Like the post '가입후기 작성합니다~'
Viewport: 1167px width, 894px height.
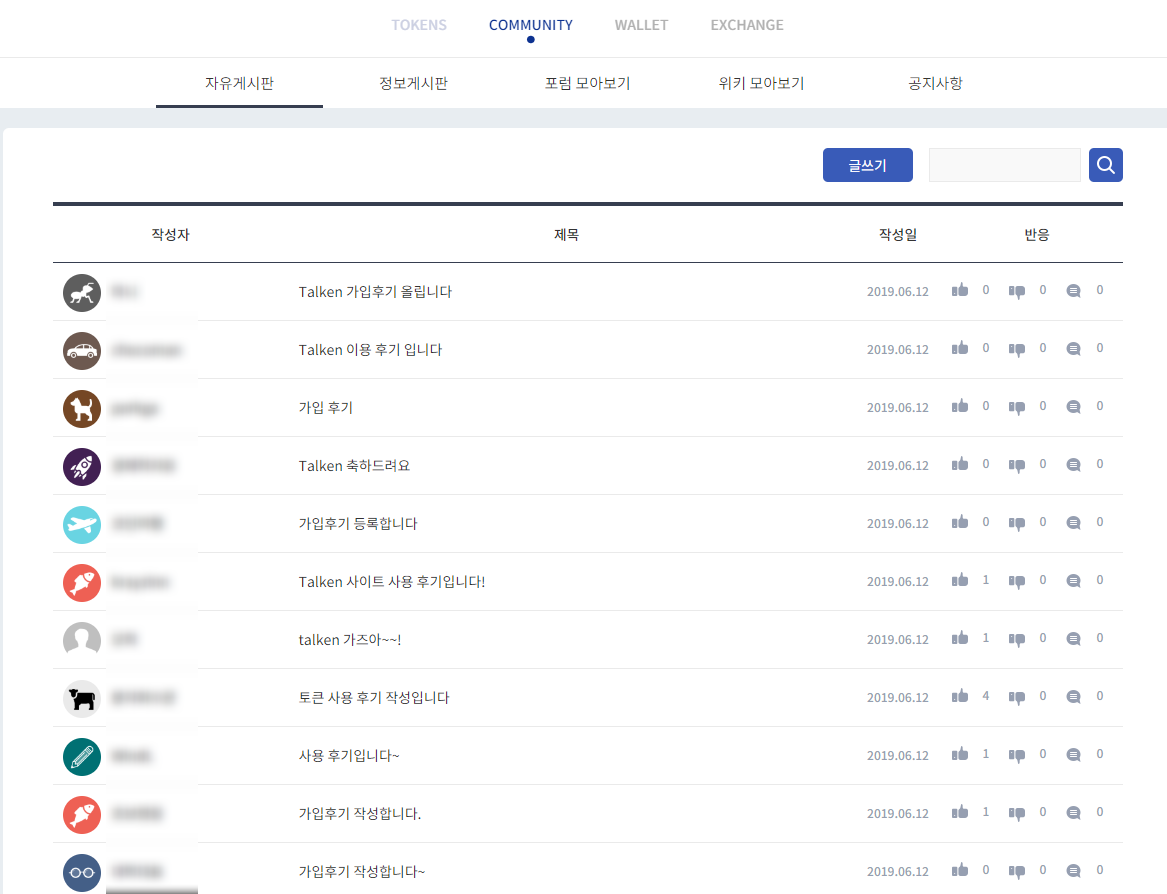960,870
